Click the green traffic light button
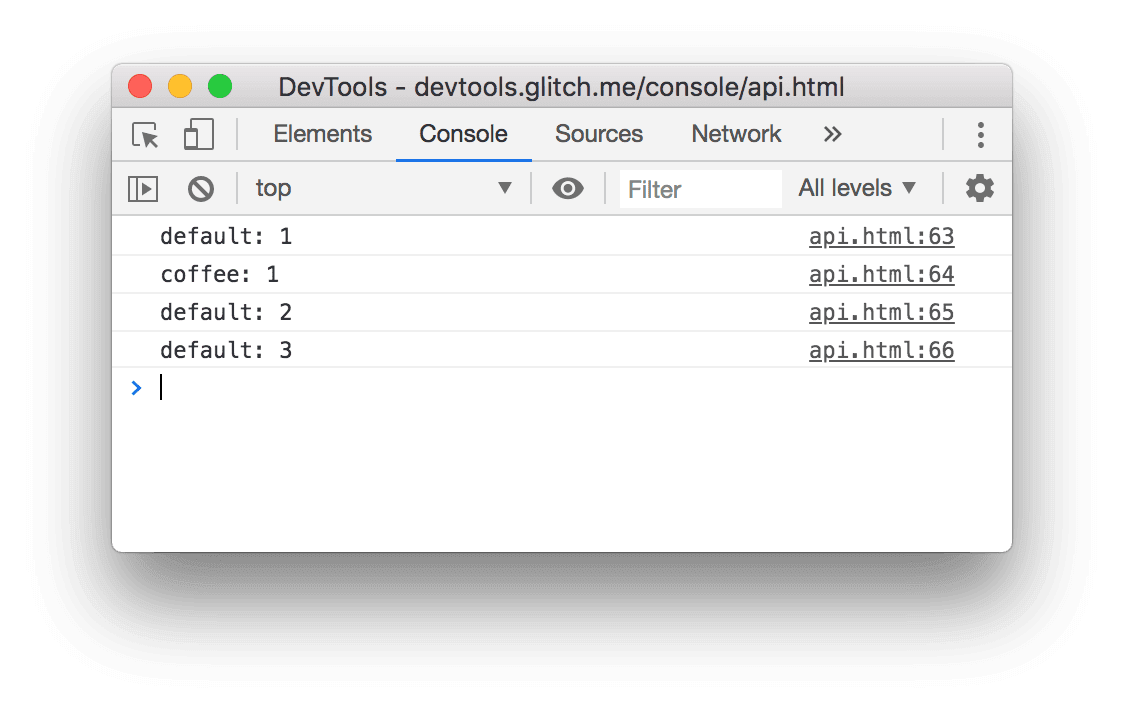This screenshot has width=1124, height=712. point(220,86)
